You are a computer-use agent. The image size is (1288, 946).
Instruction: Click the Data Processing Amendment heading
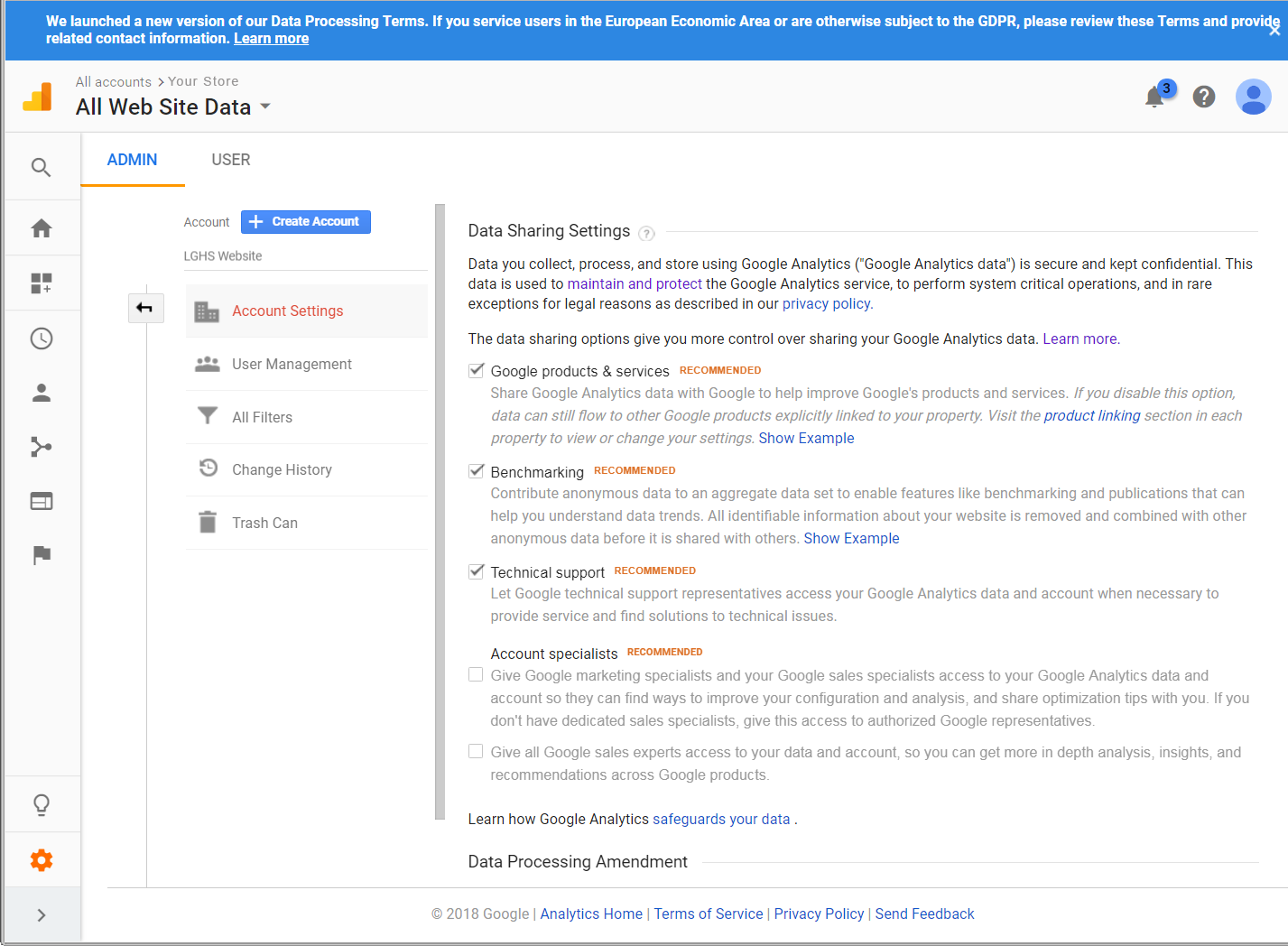(578, 861)
